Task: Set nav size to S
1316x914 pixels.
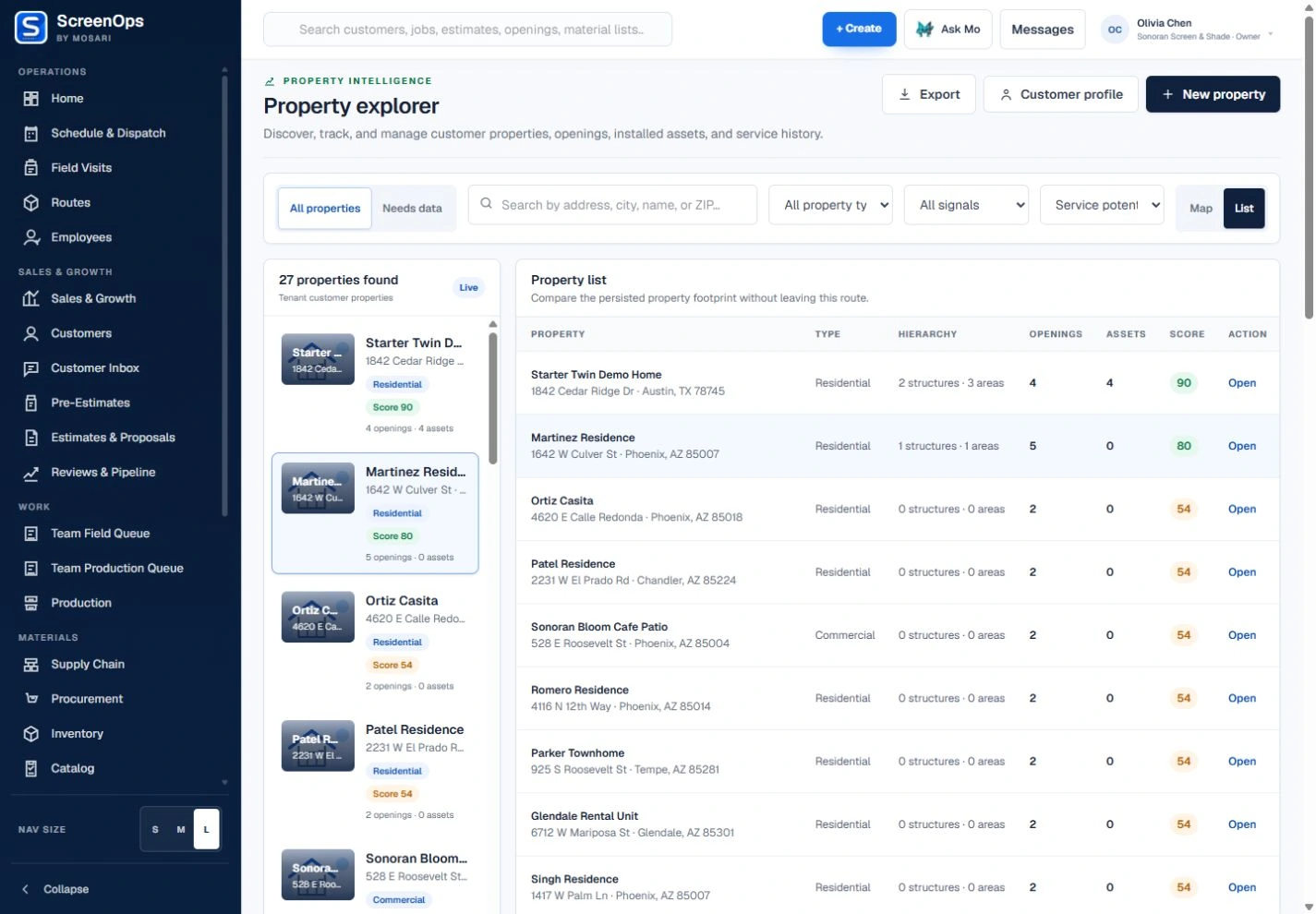Action: point(155,829)
